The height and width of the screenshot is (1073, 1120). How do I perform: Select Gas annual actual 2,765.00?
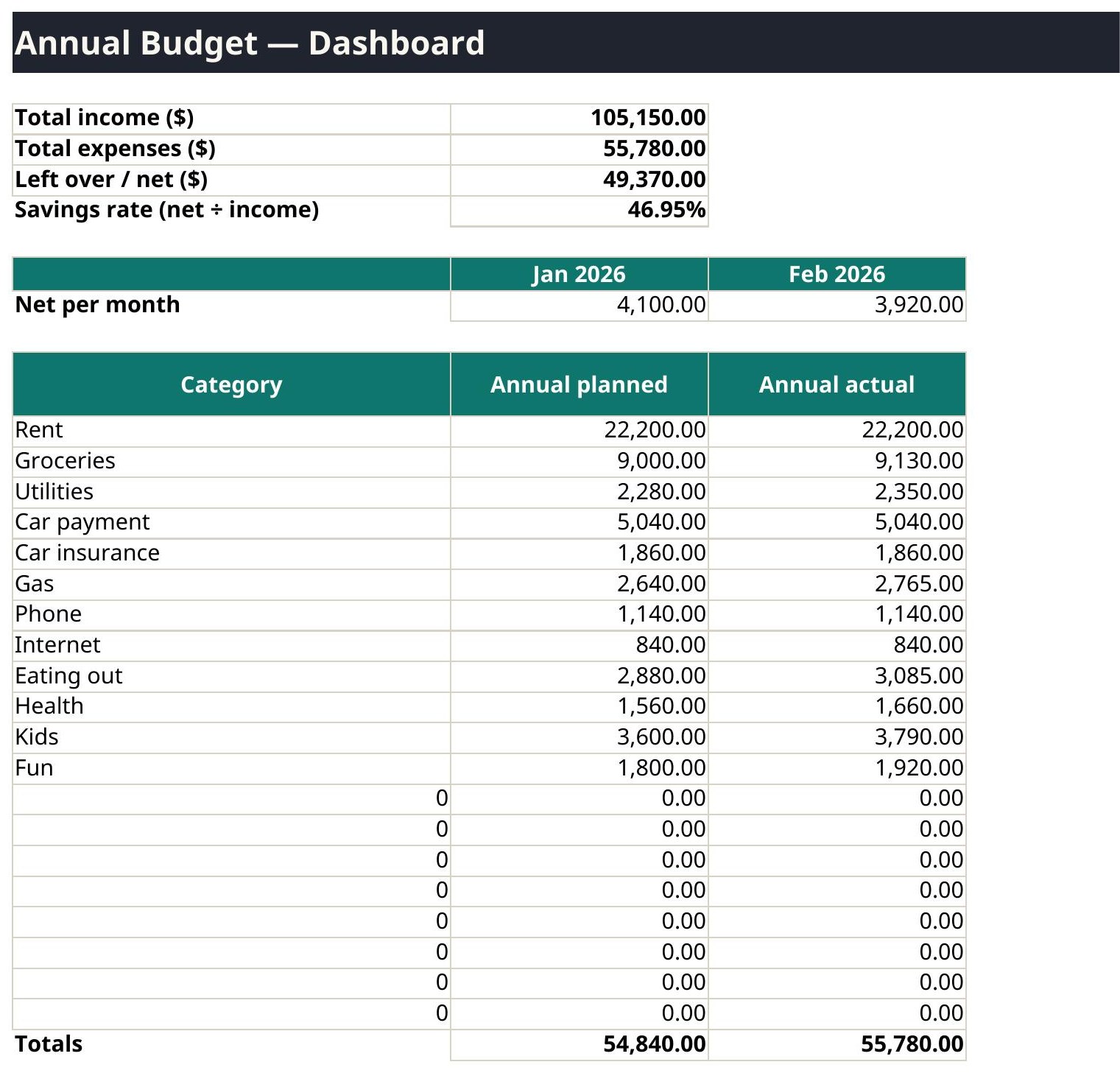tap(837, 585)
